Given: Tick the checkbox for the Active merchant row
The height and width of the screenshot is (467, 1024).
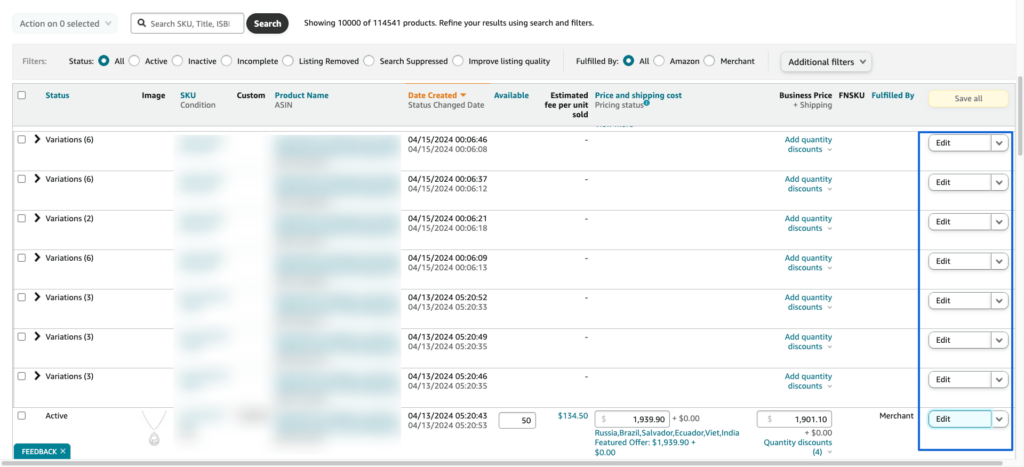Looking at the screenshot, I should (x=22, y=415).
